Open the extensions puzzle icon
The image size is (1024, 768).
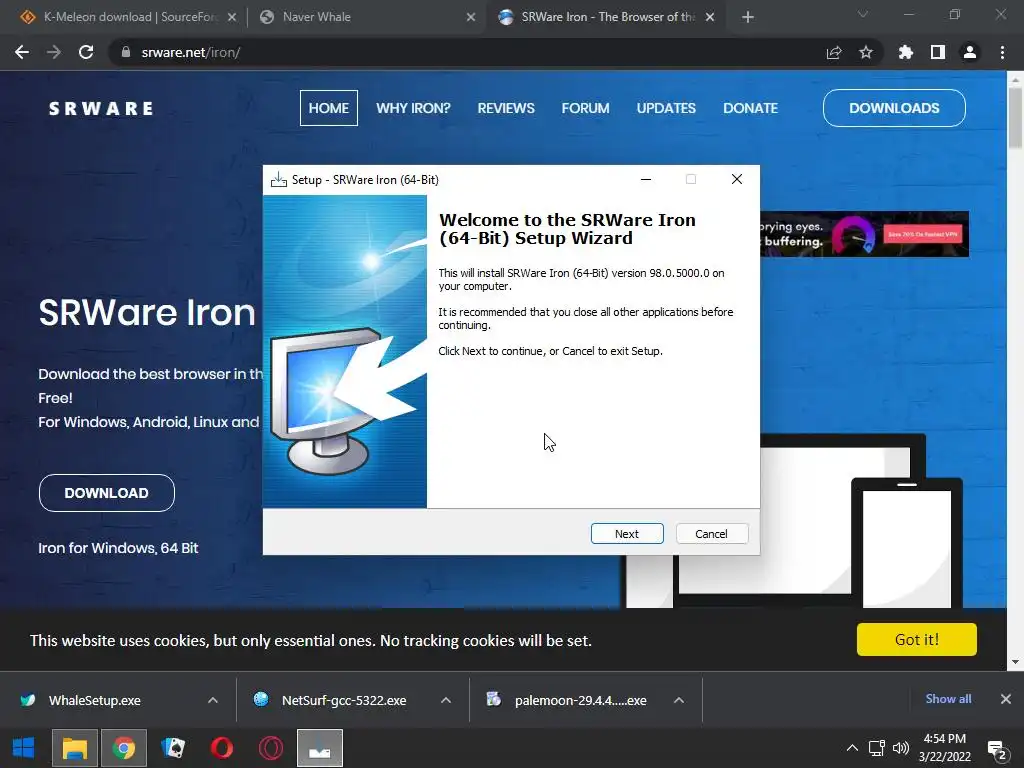point(906,52)
